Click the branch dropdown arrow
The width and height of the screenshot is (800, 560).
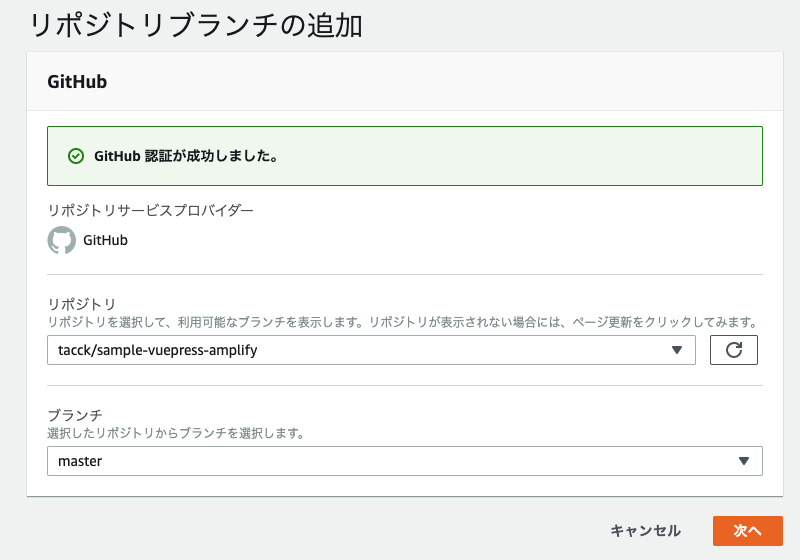tap(744, 461)
